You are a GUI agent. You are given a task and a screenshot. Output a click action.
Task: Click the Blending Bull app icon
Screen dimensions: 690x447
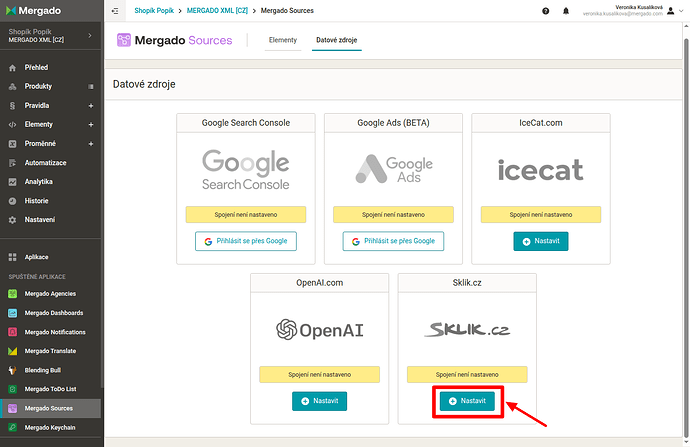pos(13,370)
